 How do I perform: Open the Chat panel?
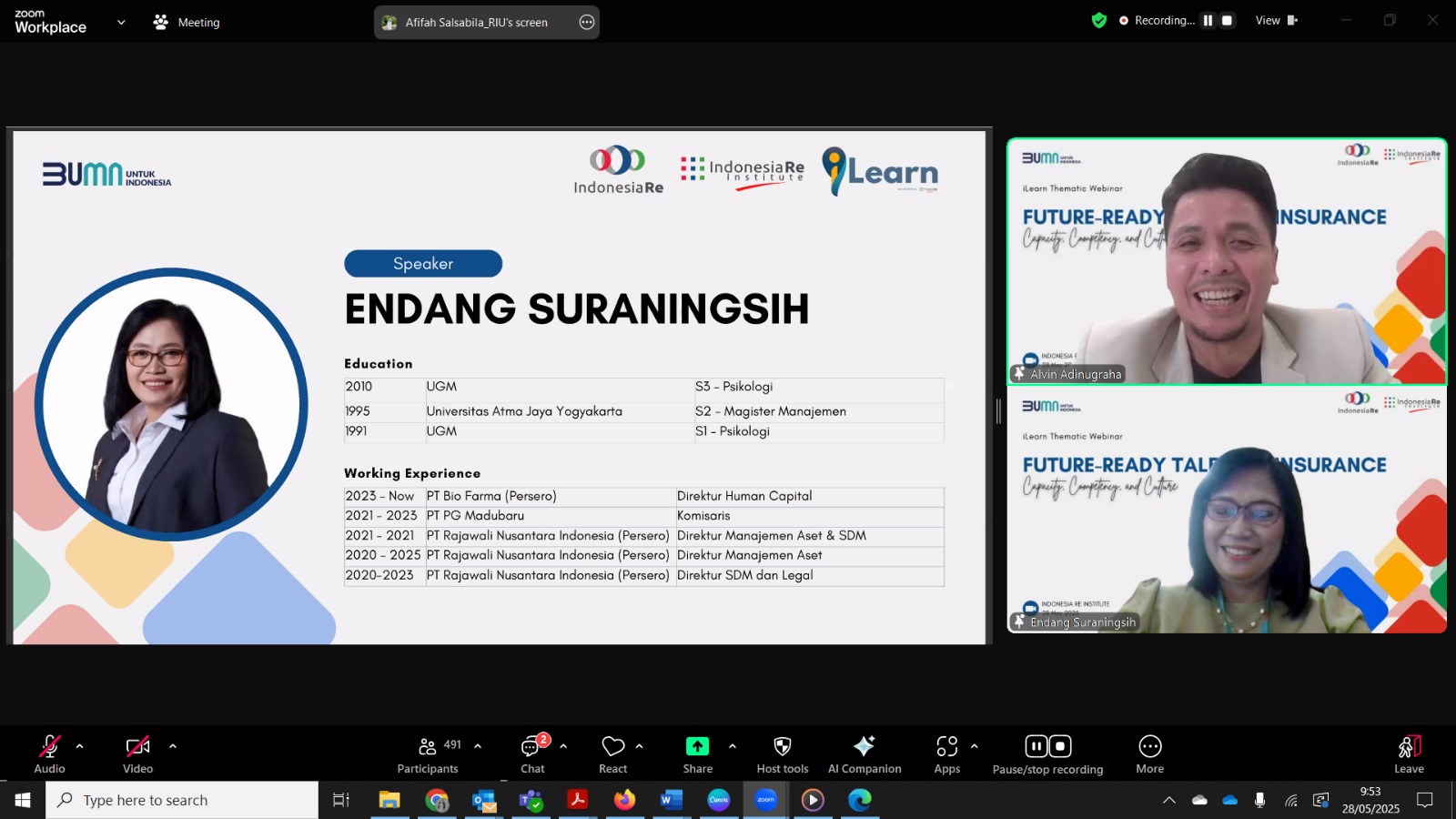pyautogui.click(x=532, y=754)
